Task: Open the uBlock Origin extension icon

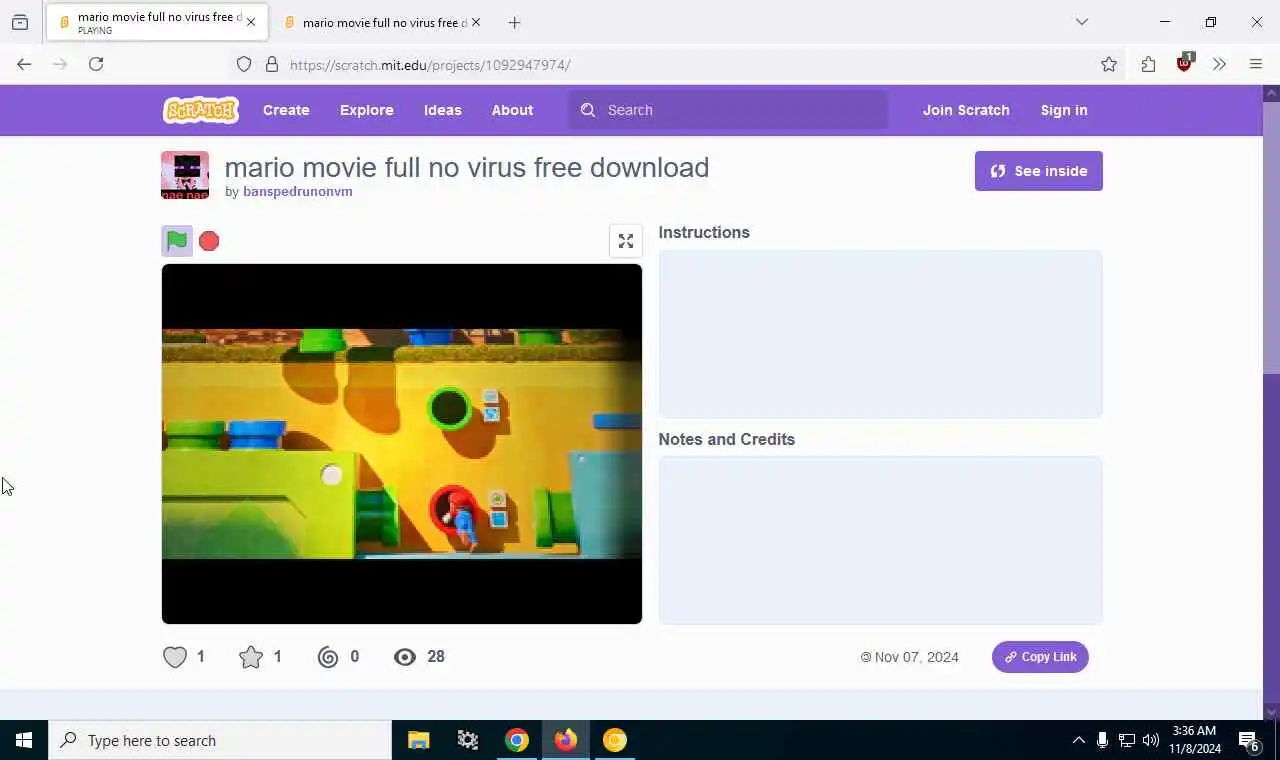Action: coord(1185,63)
